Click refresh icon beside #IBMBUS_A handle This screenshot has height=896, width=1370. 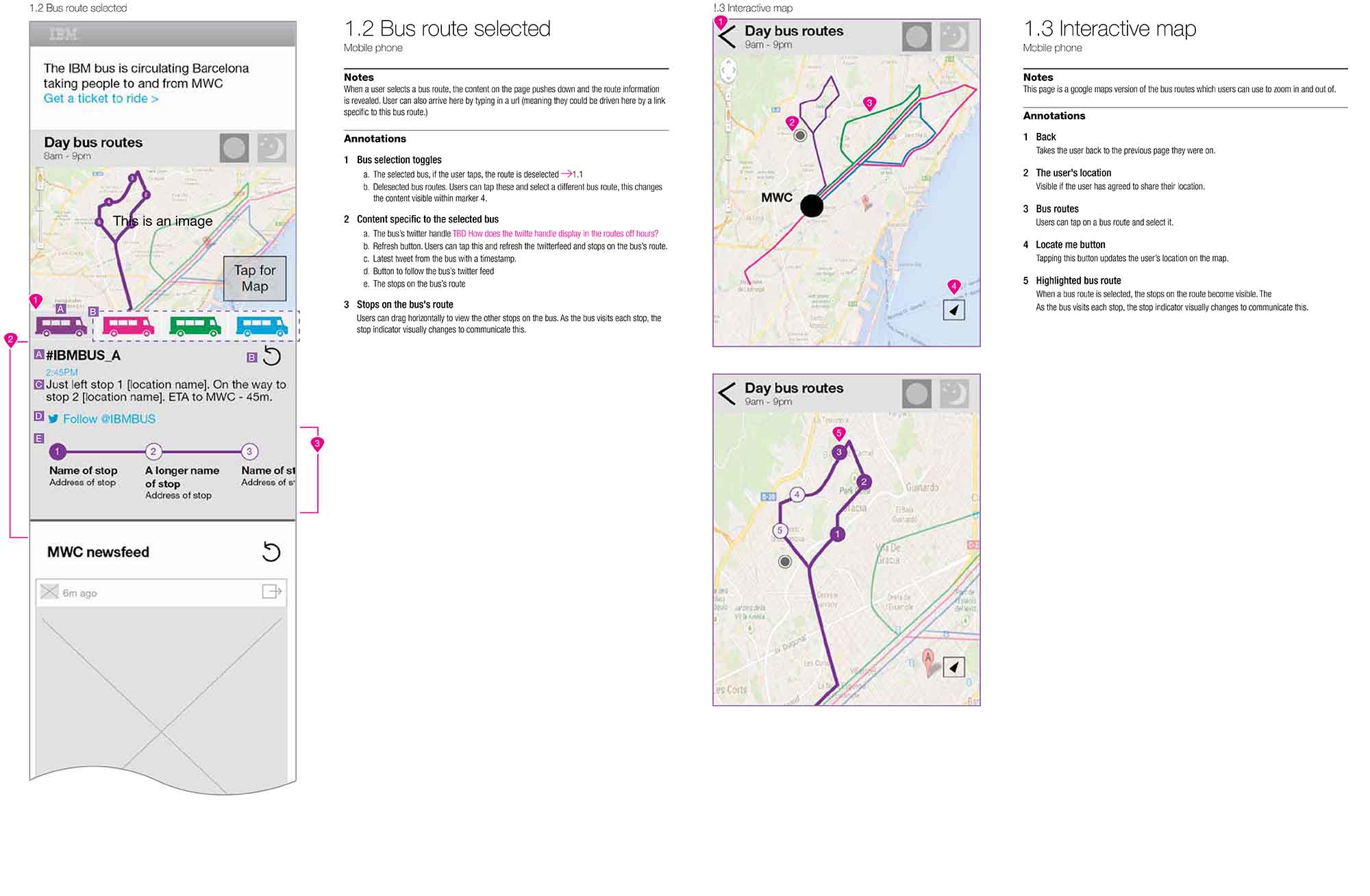272,356
